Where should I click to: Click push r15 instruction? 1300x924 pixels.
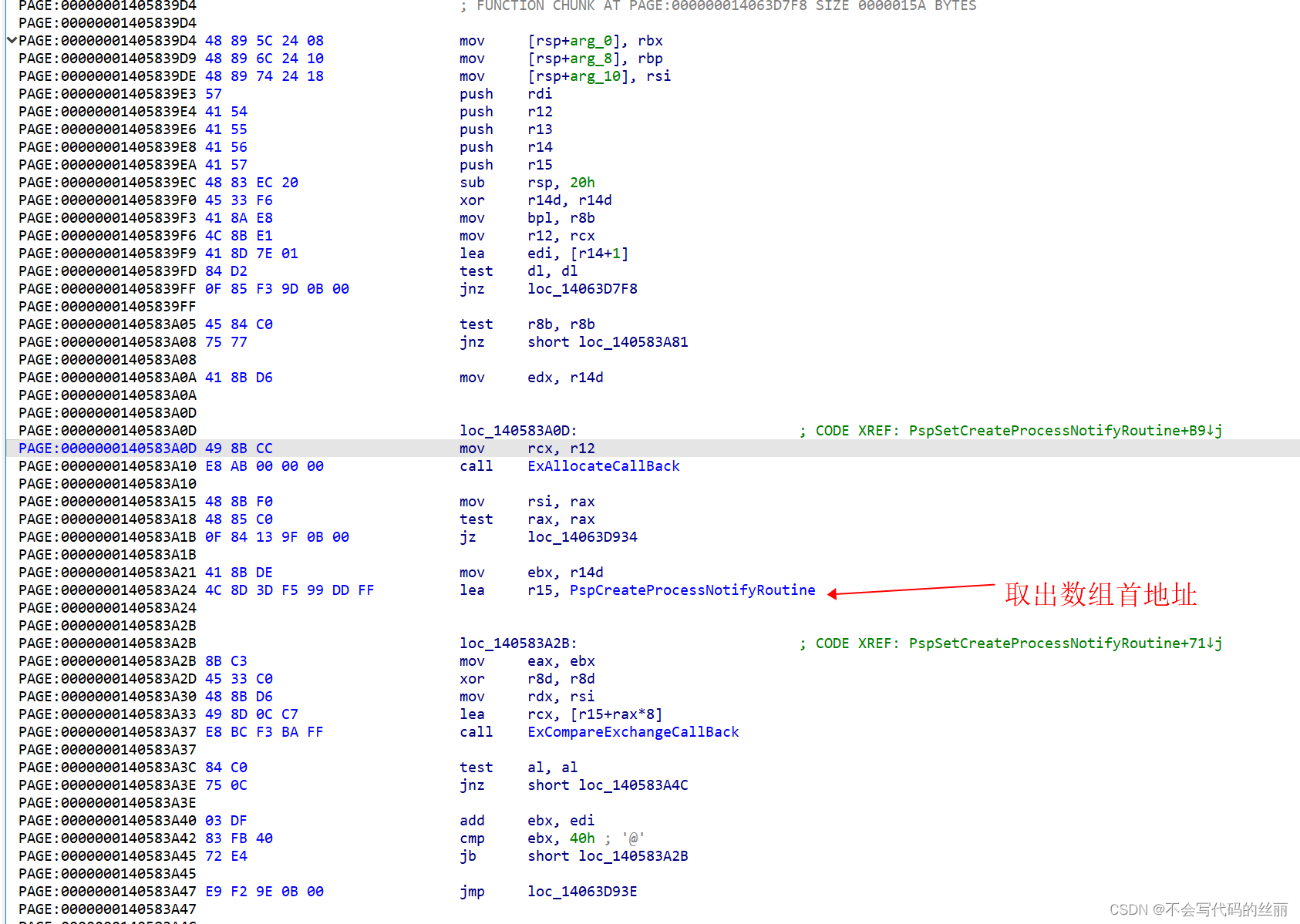coord(506,165)
